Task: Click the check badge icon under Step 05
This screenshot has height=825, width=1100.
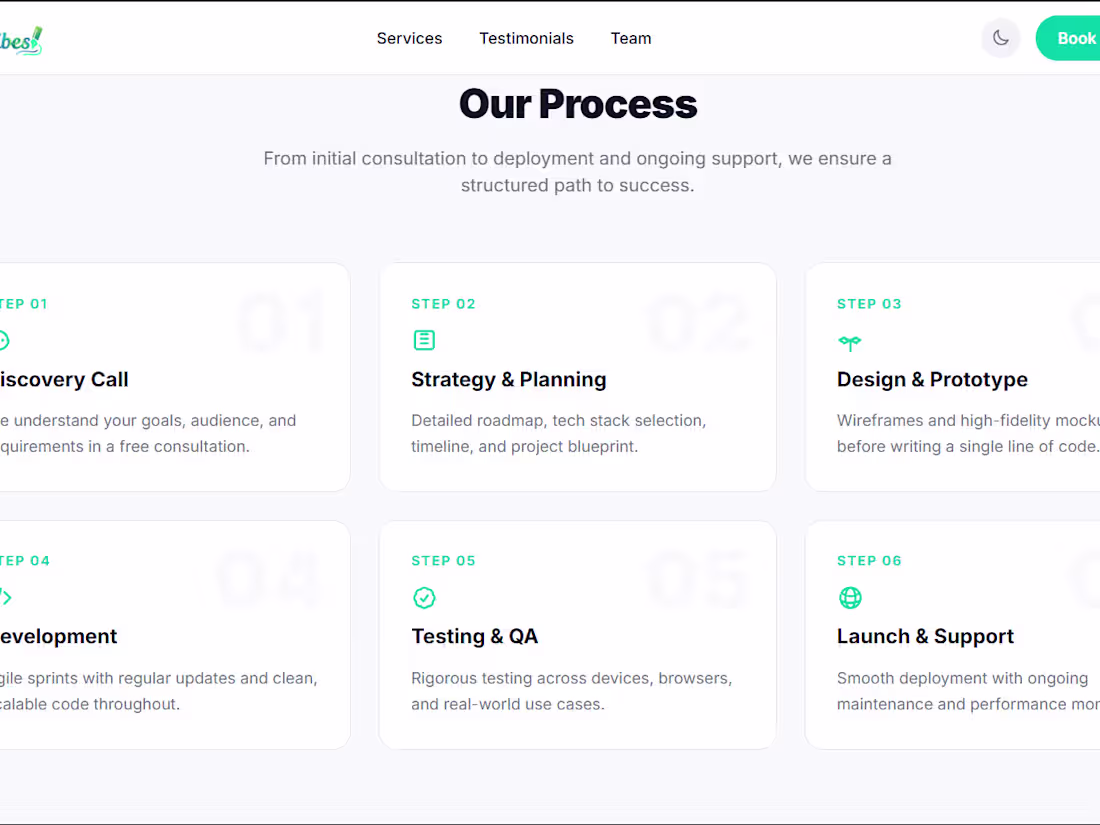Action: 424,598
